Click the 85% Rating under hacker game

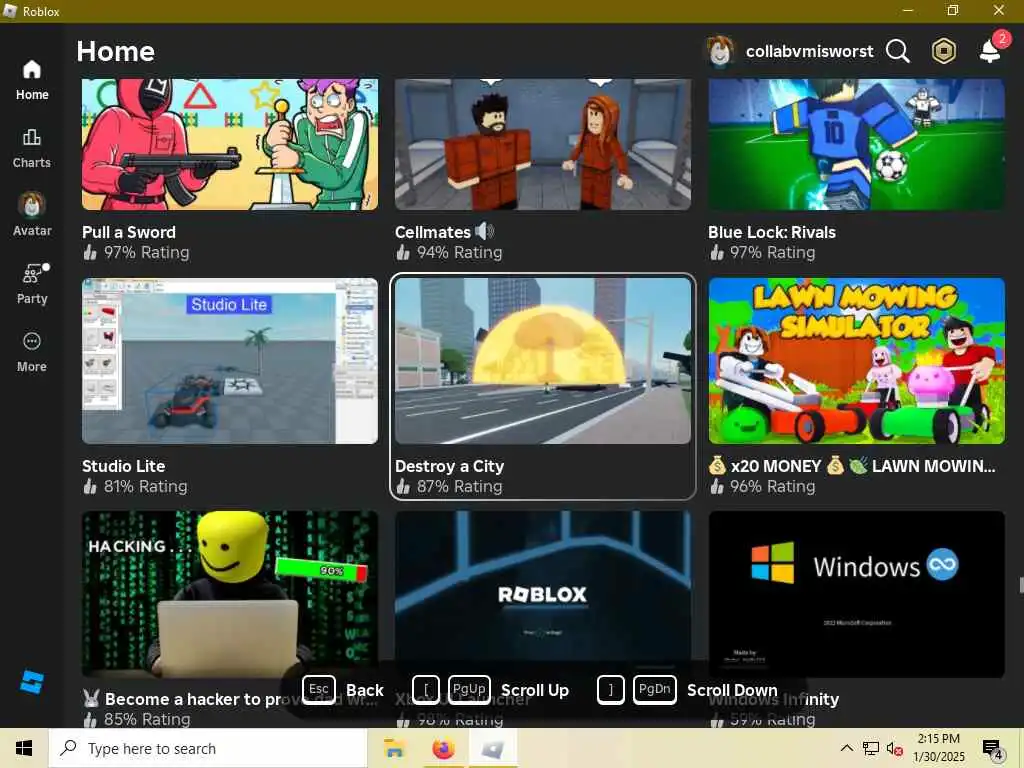[x=137, y=720]
